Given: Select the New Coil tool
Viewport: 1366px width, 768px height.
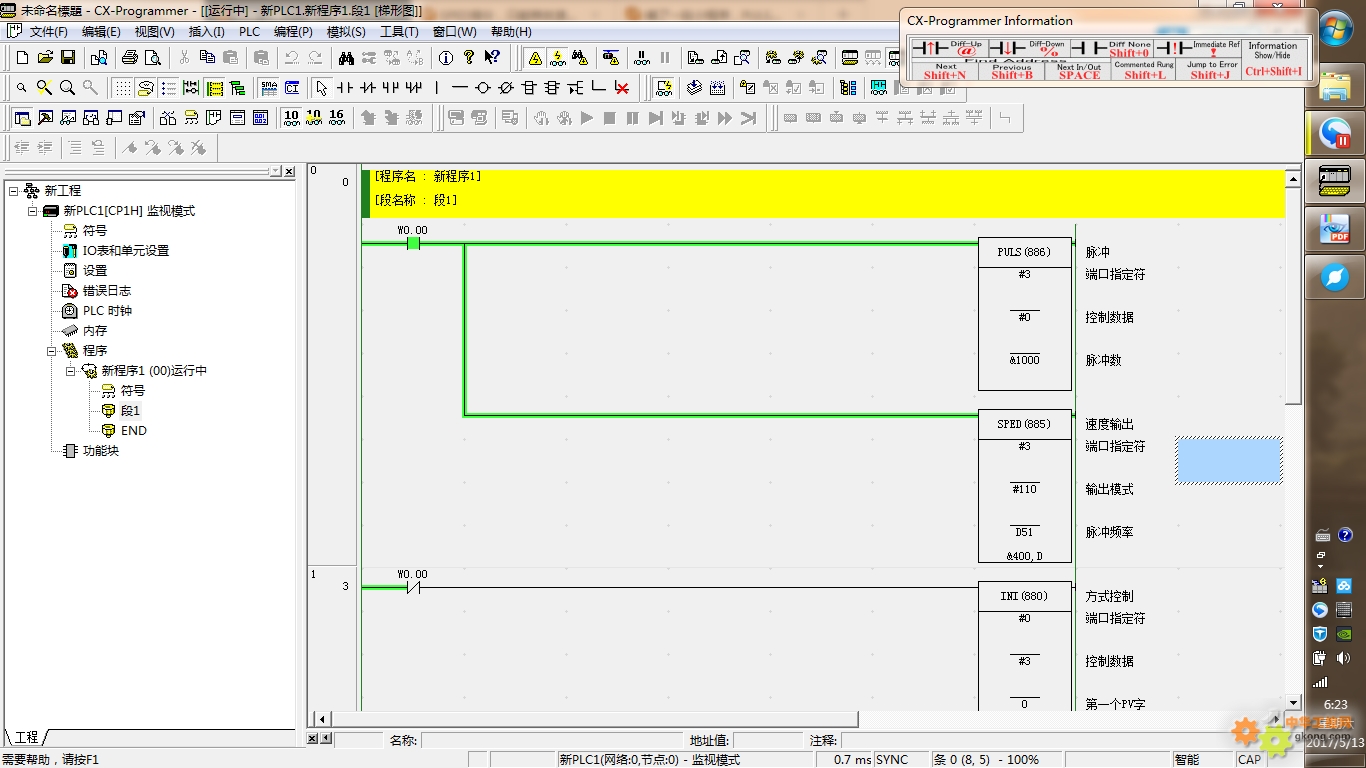Looking at the screenshot, I should click(482, 88).
